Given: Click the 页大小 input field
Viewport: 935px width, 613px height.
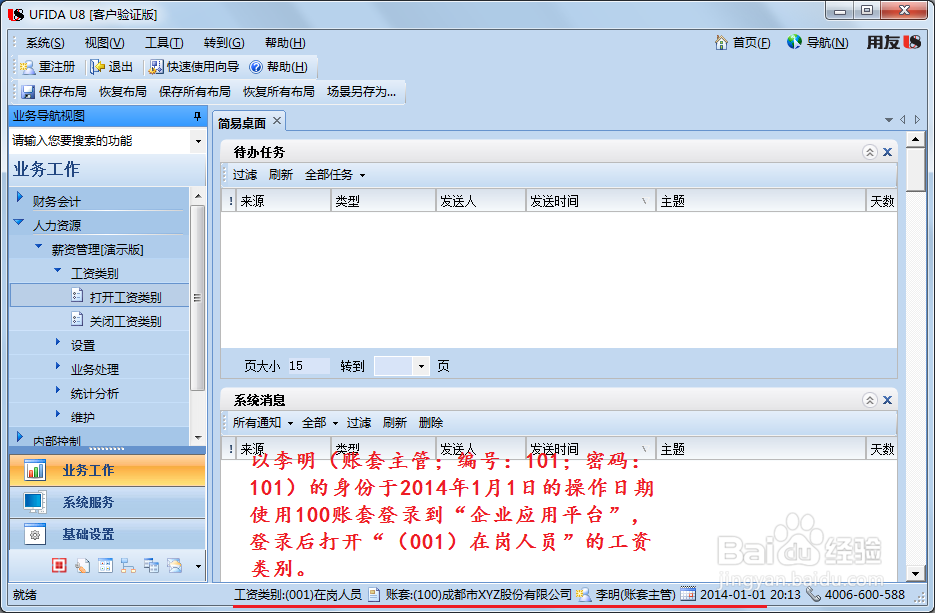Looking at the screenshot, I should coord(308,366).
